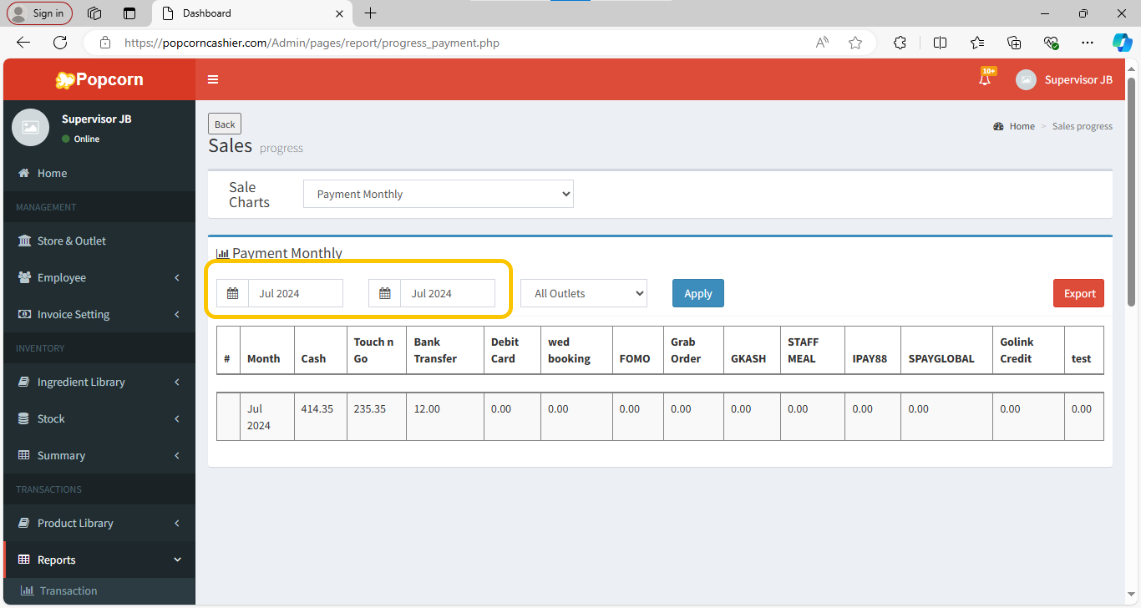Viewport: 1141px width, 608px height.
Task: Open browser extensions puzzle icon
Action: coord(900,43)
